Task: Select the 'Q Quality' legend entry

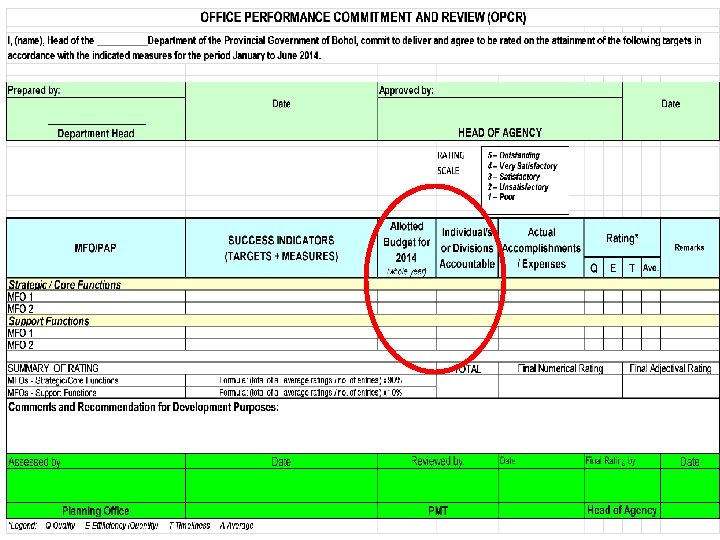Action: (x=60, y=526)
